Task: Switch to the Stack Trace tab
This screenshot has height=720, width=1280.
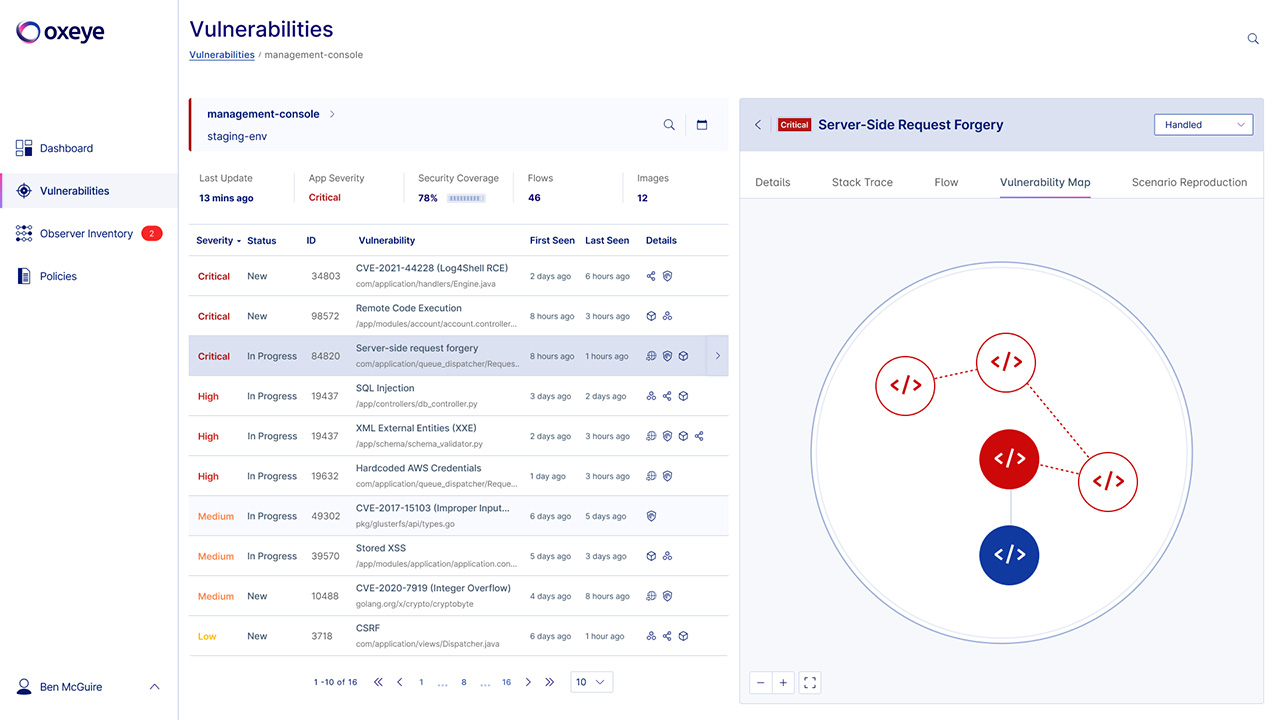Action: [862, 182]
